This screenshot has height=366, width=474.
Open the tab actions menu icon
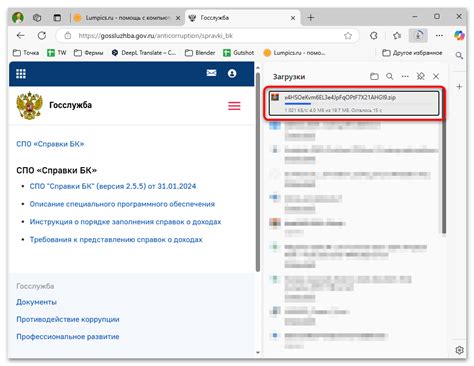pyautogui.click(x=57, y=18)
